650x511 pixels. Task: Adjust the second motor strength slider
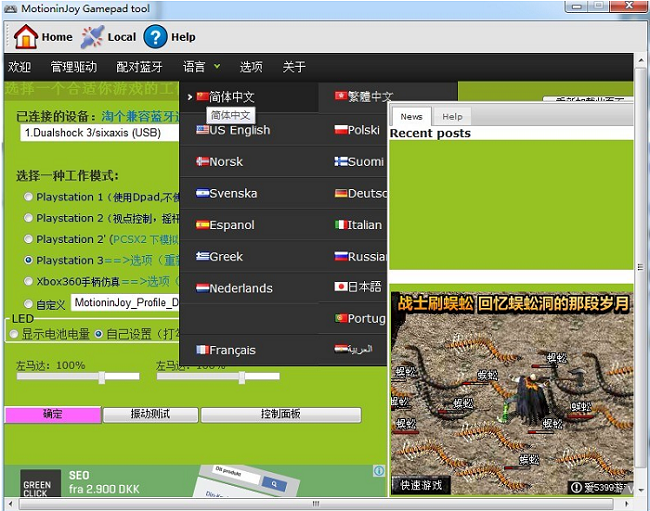tap(242, 377)
